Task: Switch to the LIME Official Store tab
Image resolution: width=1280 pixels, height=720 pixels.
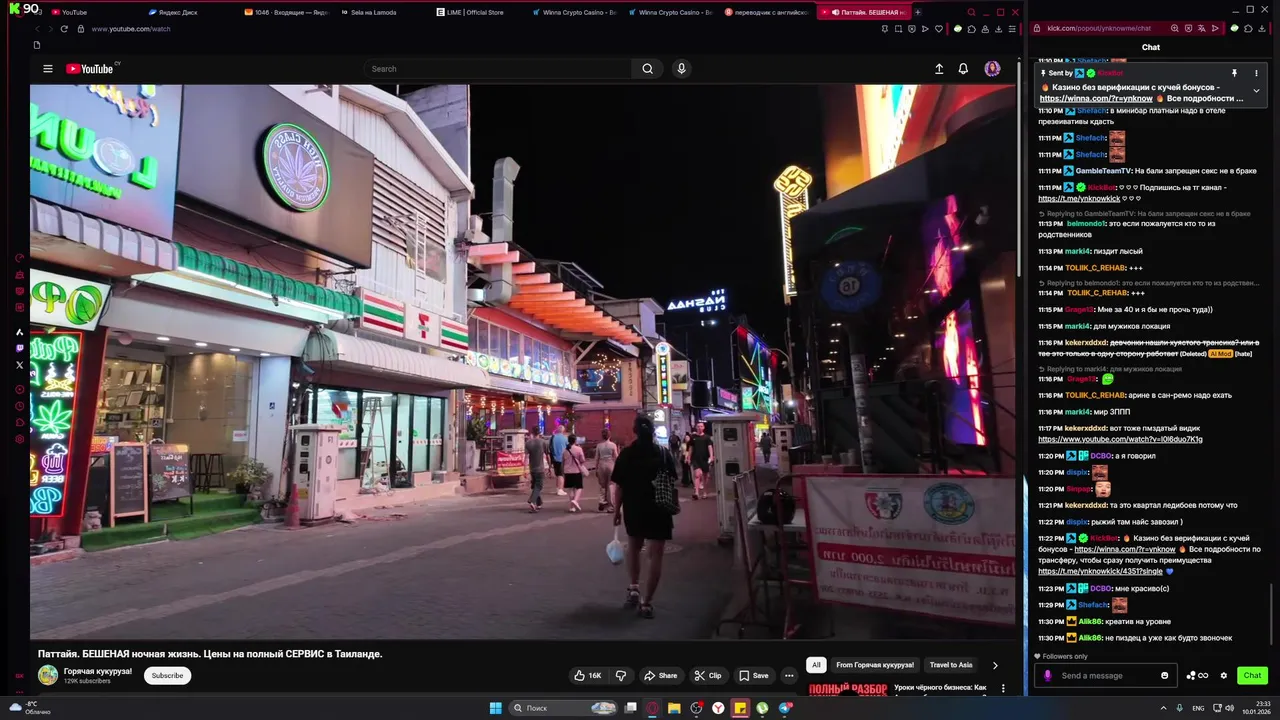Action: point(470,12)
